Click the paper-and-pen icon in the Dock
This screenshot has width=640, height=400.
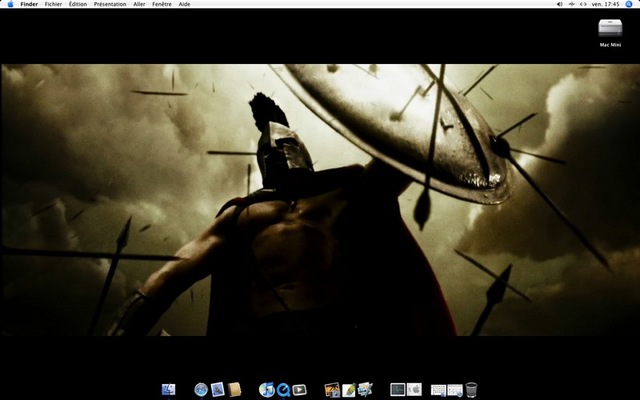(x=349, y=390)
